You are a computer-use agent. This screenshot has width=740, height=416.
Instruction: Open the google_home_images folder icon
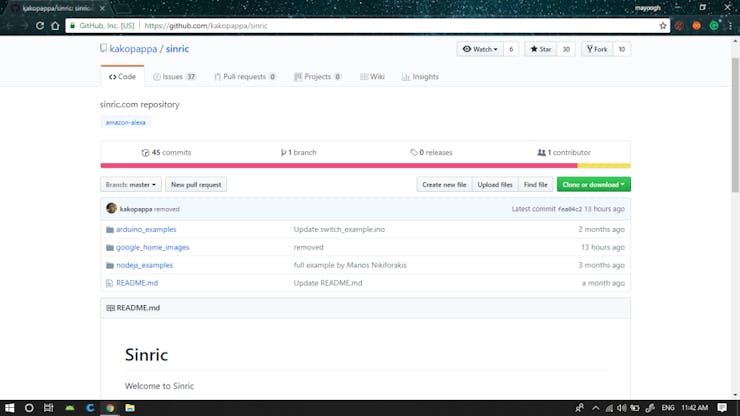[x=110, y=247]
